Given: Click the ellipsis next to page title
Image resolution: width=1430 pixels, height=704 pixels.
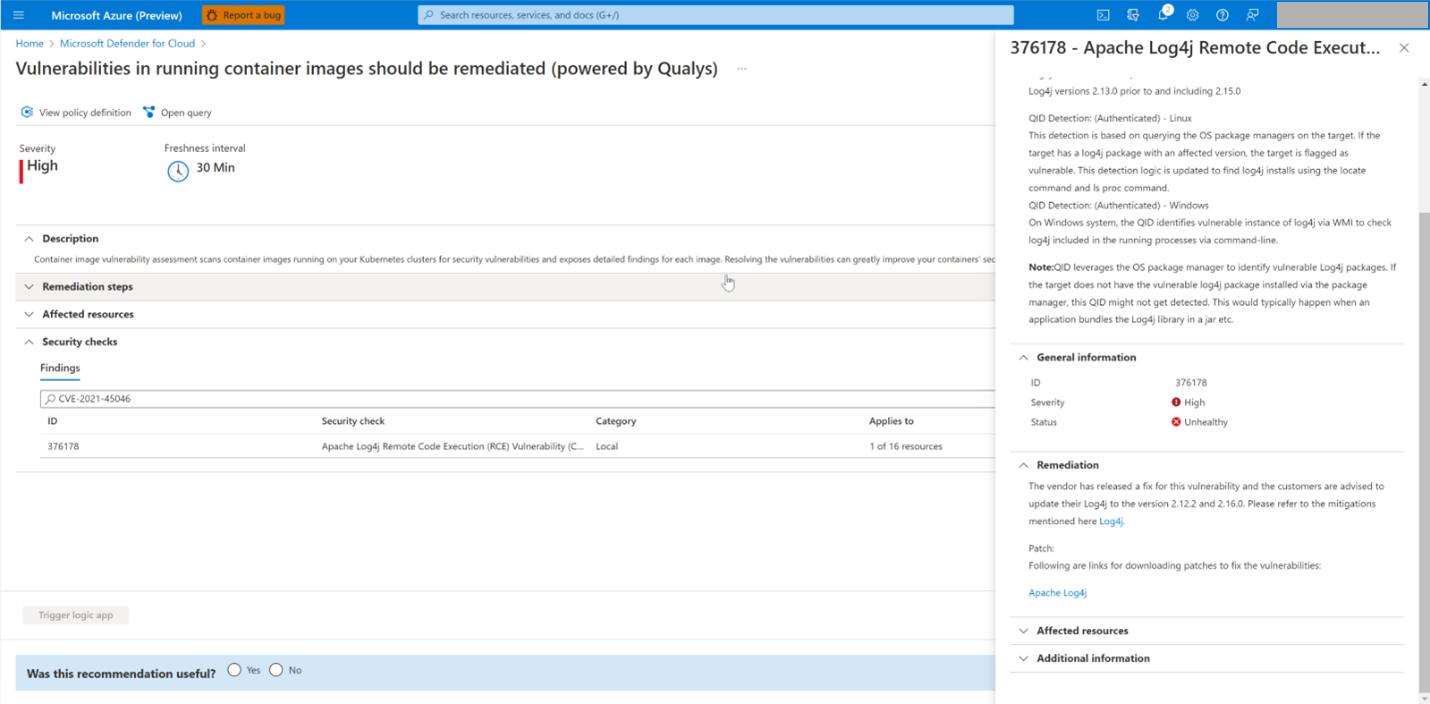Looking at the screenshot, I should tap(742, 69).
